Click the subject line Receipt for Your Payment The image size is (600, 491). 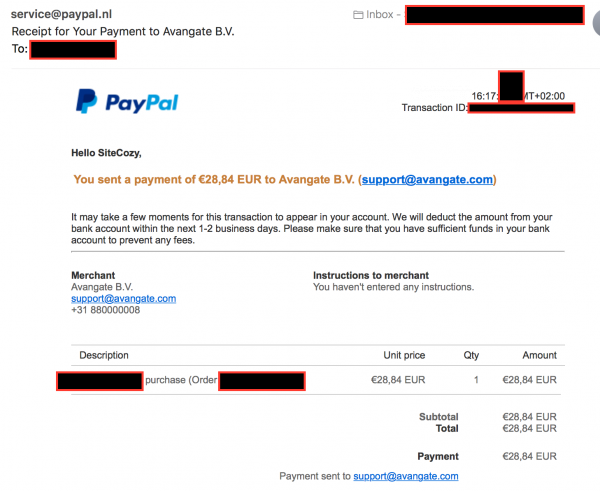123,31
